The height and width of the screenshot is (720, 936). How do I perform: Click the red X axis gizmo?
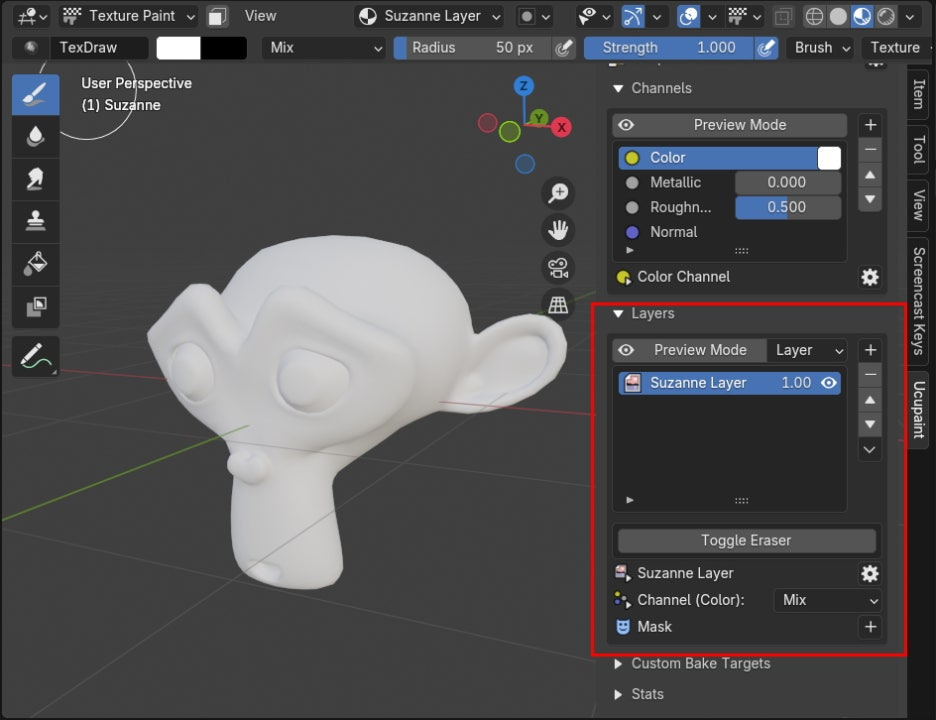point(561,127)
